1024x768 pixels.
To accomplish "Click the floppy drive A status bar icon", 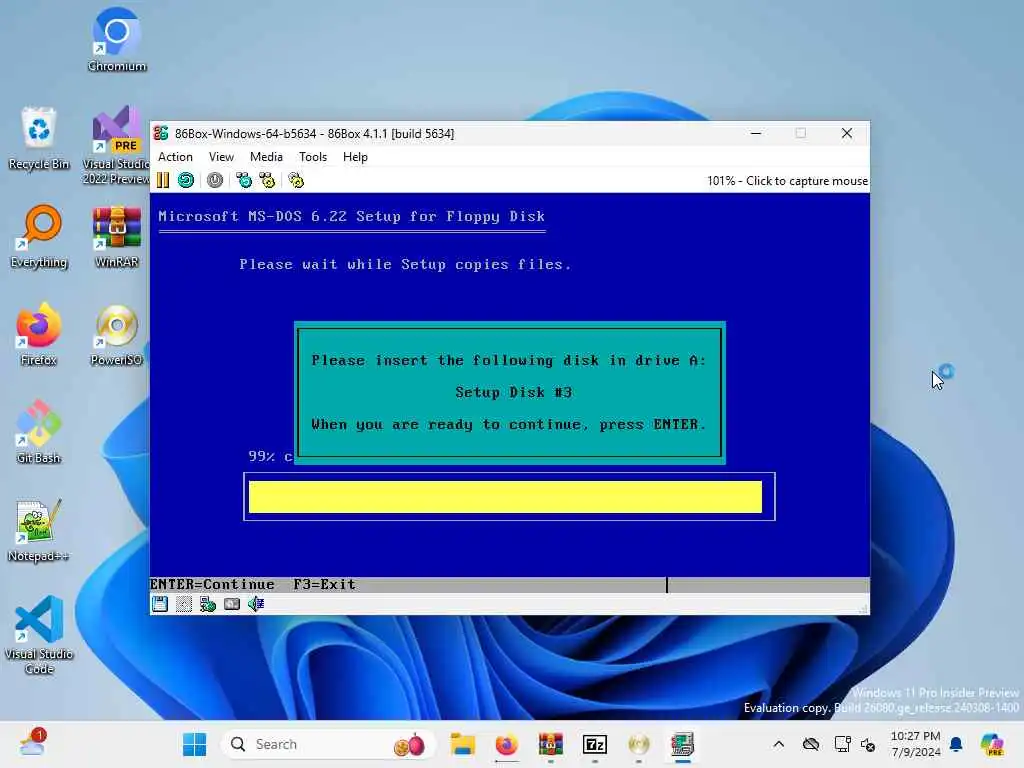I will click(160, 604).
